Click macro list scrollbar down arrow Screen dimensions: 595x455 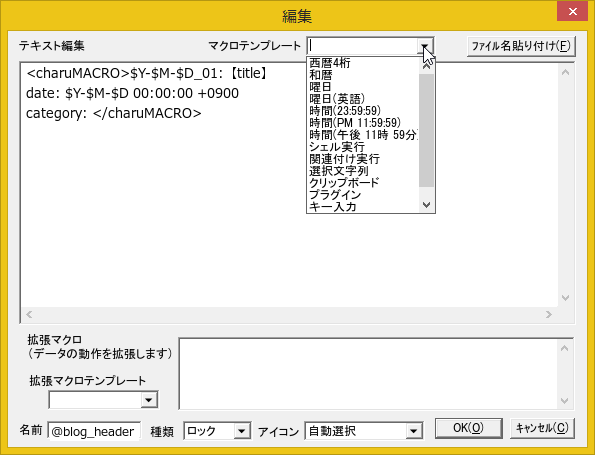coord(426,205)
